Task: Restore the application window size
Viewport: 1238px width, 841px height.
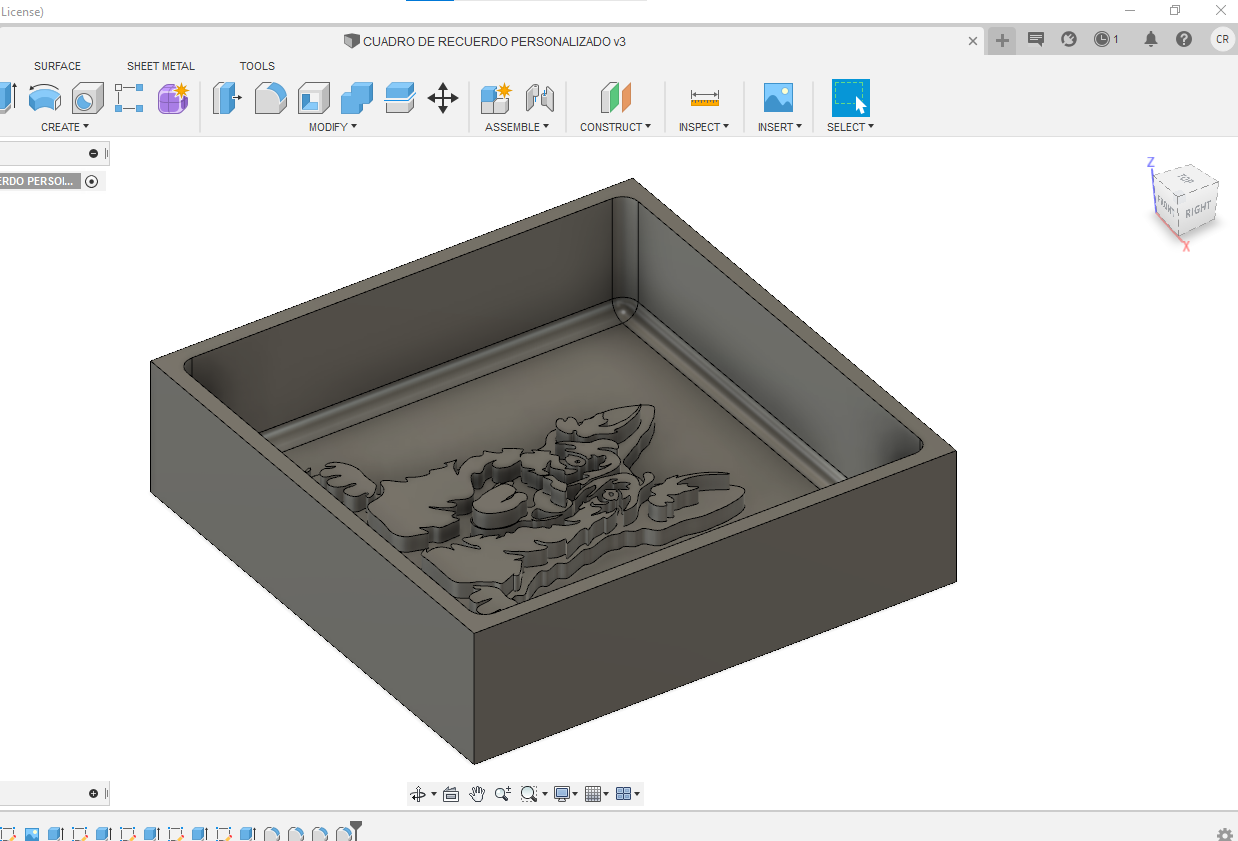Action: point(1175,10)
